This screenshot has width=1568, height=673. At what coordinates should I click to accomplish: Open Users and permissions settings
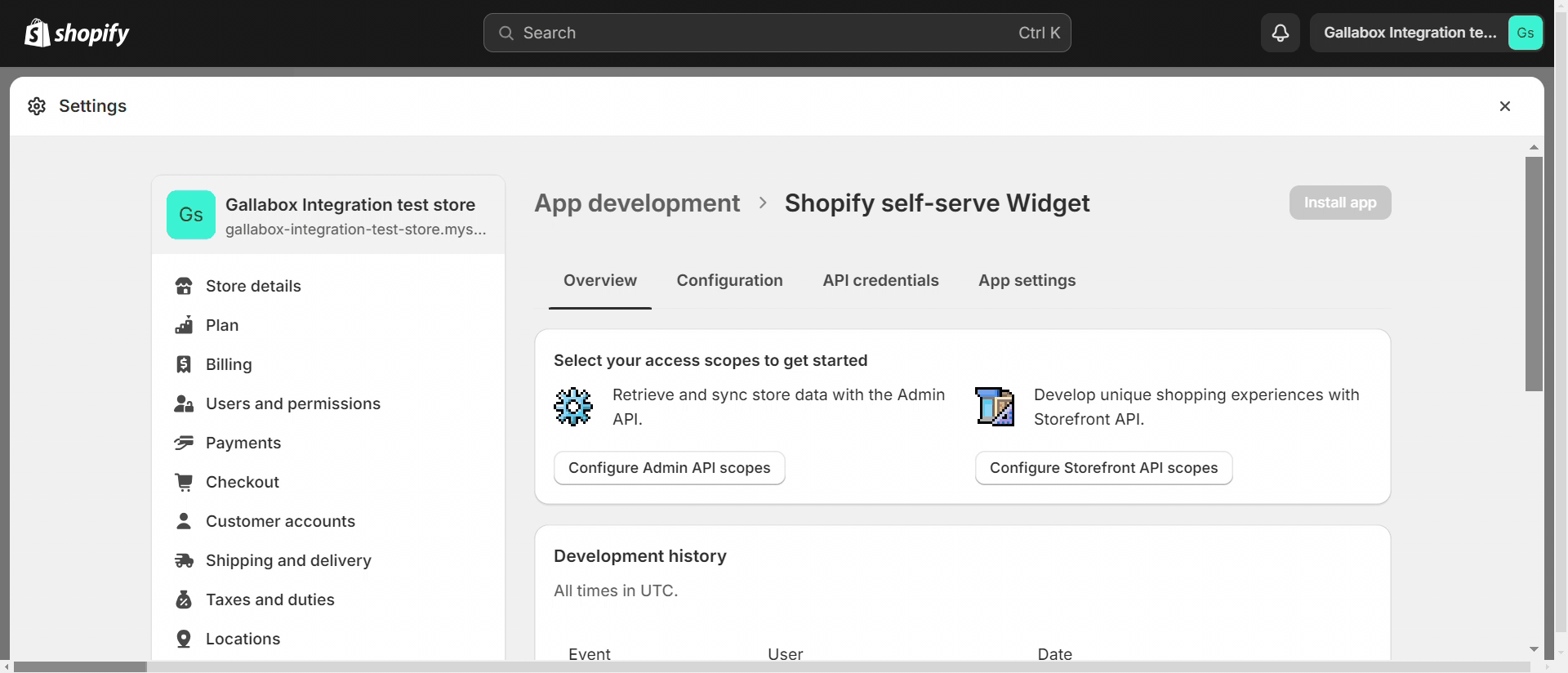pyautogui.click(x=292, y=403)
